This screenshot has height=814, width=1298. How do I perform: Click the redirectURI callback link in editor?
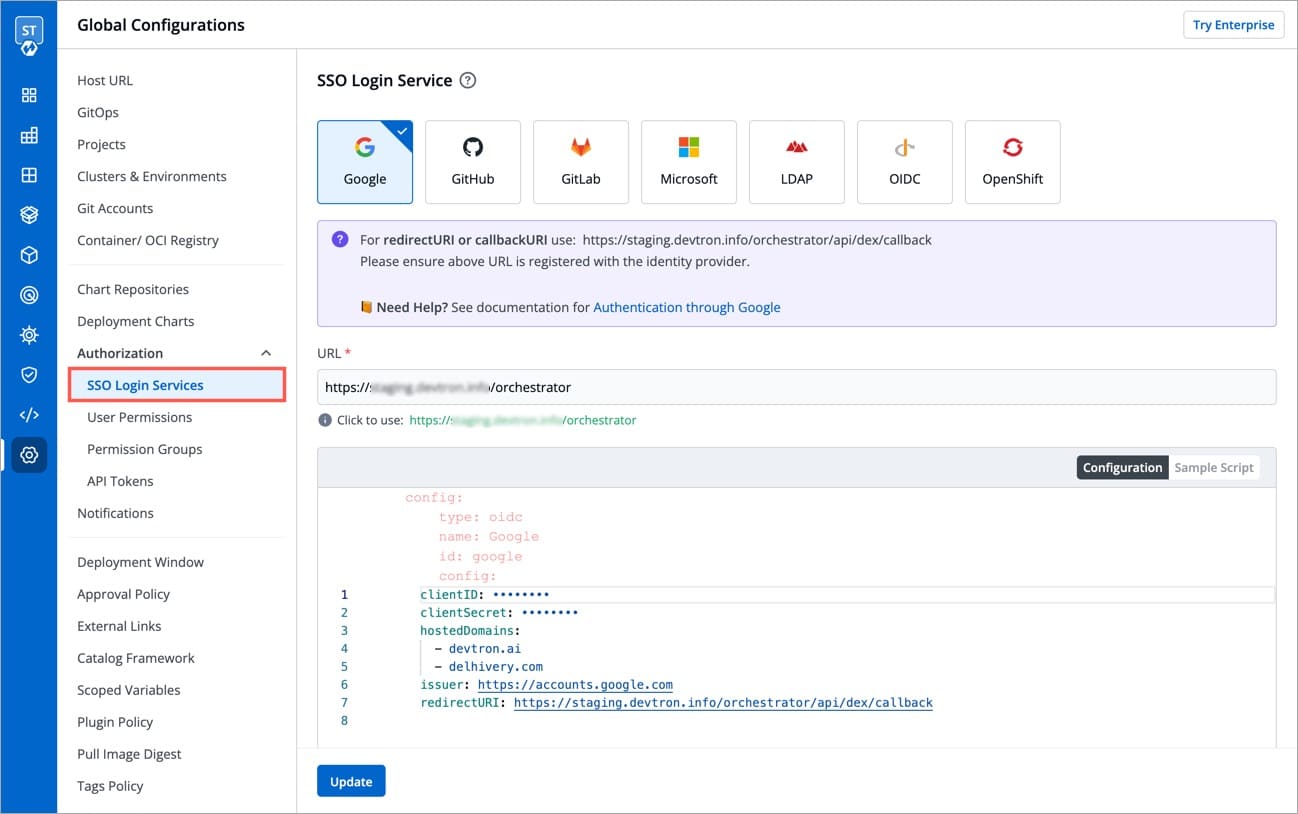pyautogui.click(x=723, y=703)
